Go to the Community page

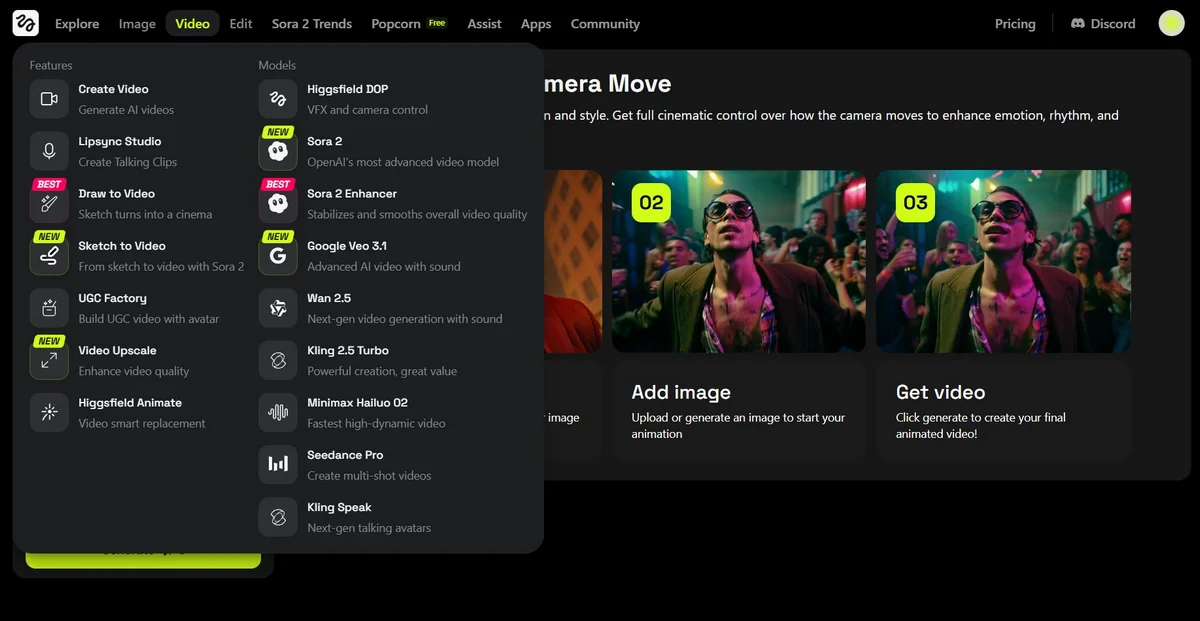coord(605,23)
